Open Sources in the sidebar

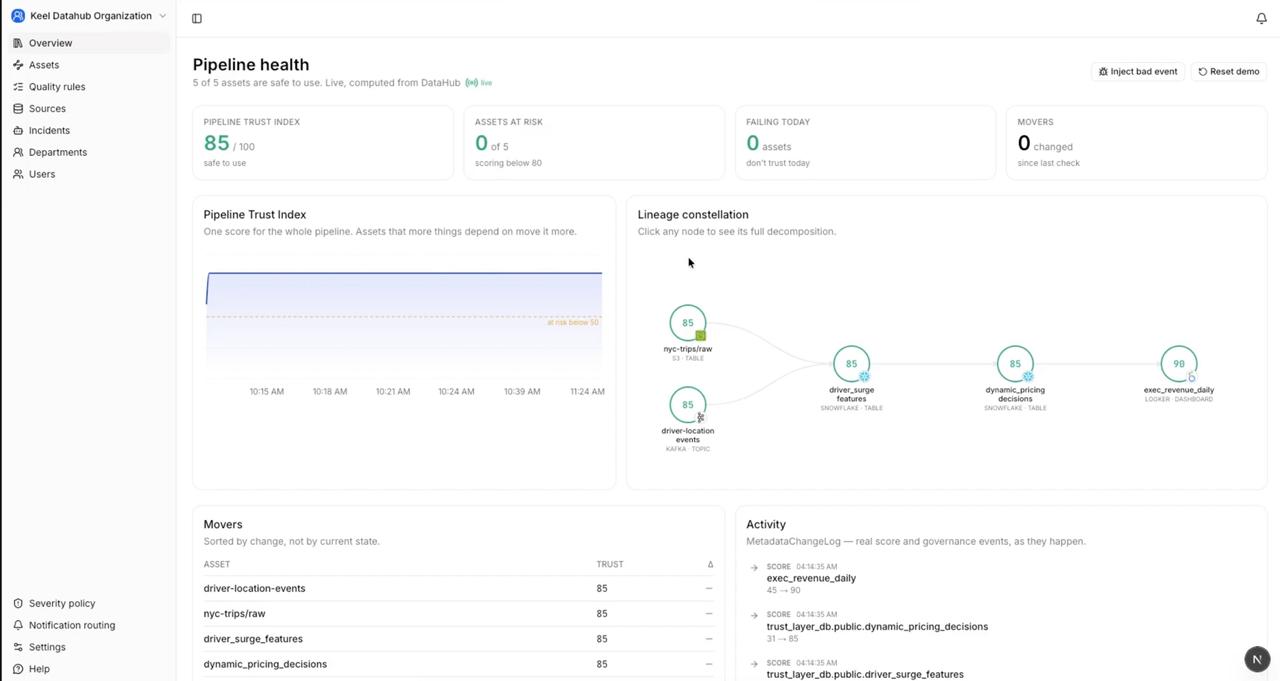(88, 108)
